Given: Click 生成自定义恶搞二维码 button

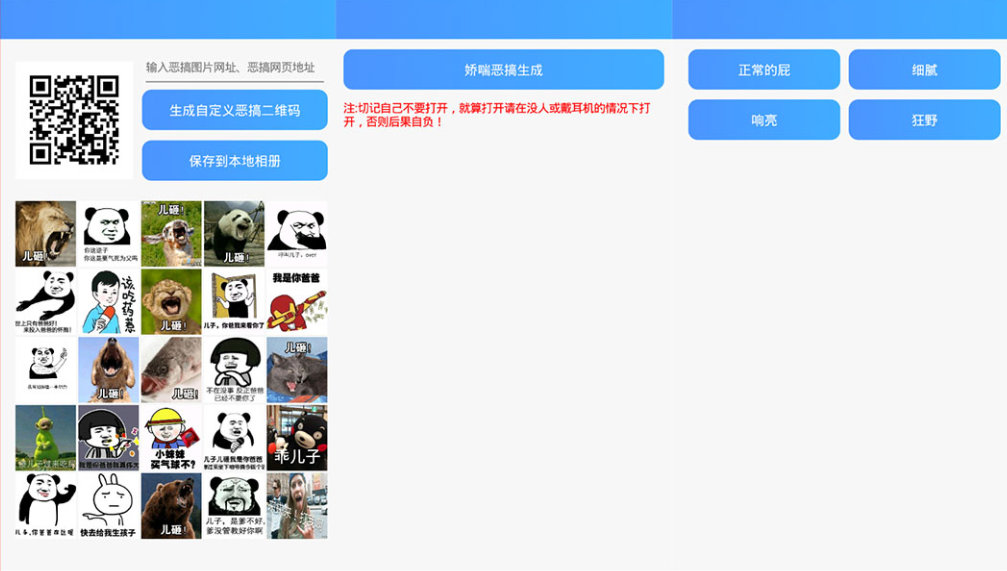Looking at the screenshot, I should 234,110.
